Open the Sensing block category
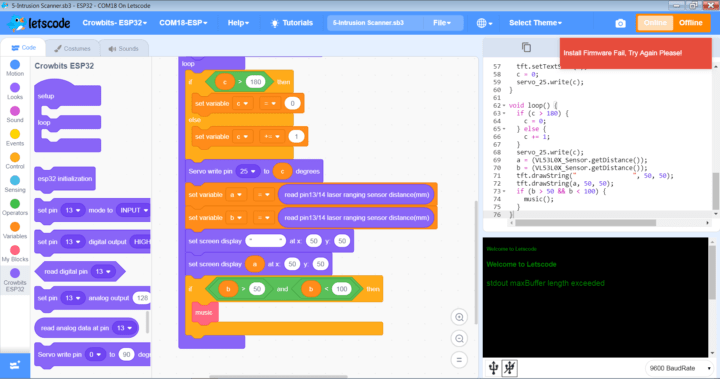This screenshot has width=720, height=379. coord(15,184)
